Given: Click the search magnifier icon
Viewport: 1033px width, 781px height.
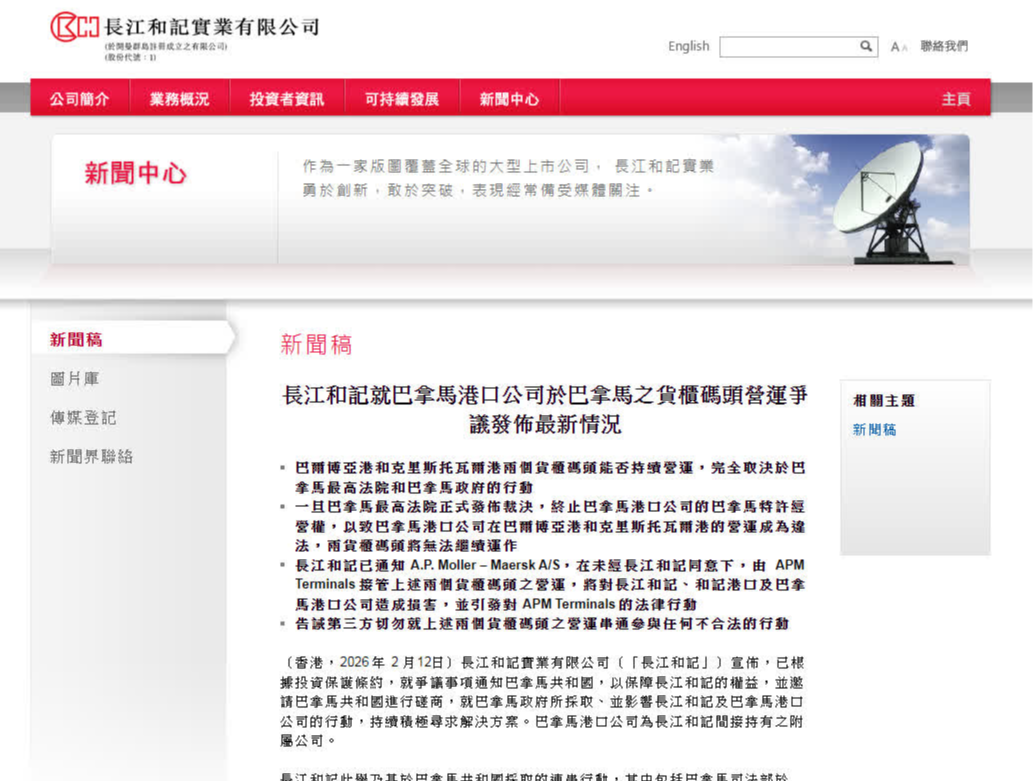Looking at the screenshot, I should coord(866,46).
